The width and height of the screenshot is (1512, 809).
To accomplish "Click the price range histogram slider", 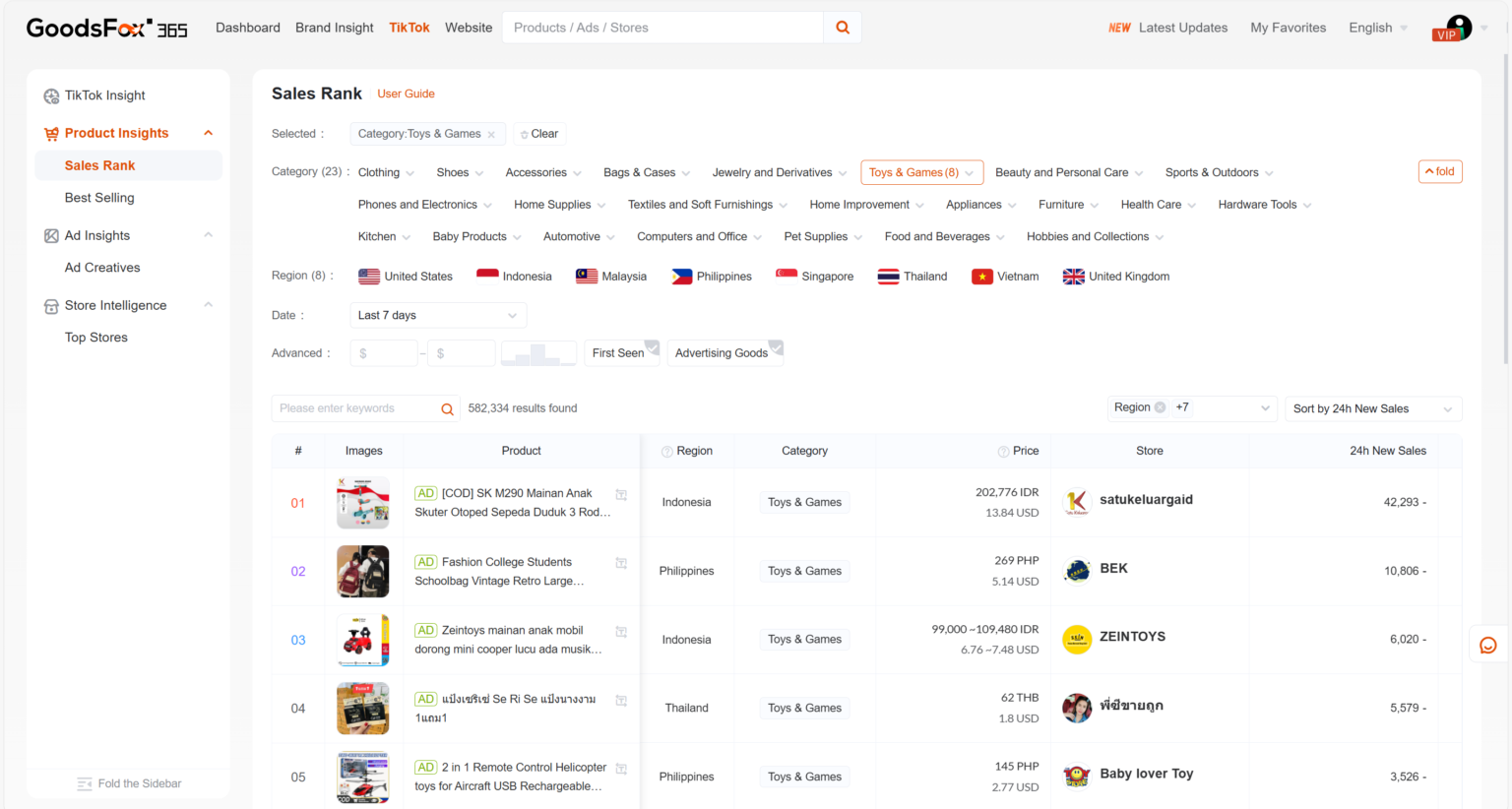I will click(538, 353).
